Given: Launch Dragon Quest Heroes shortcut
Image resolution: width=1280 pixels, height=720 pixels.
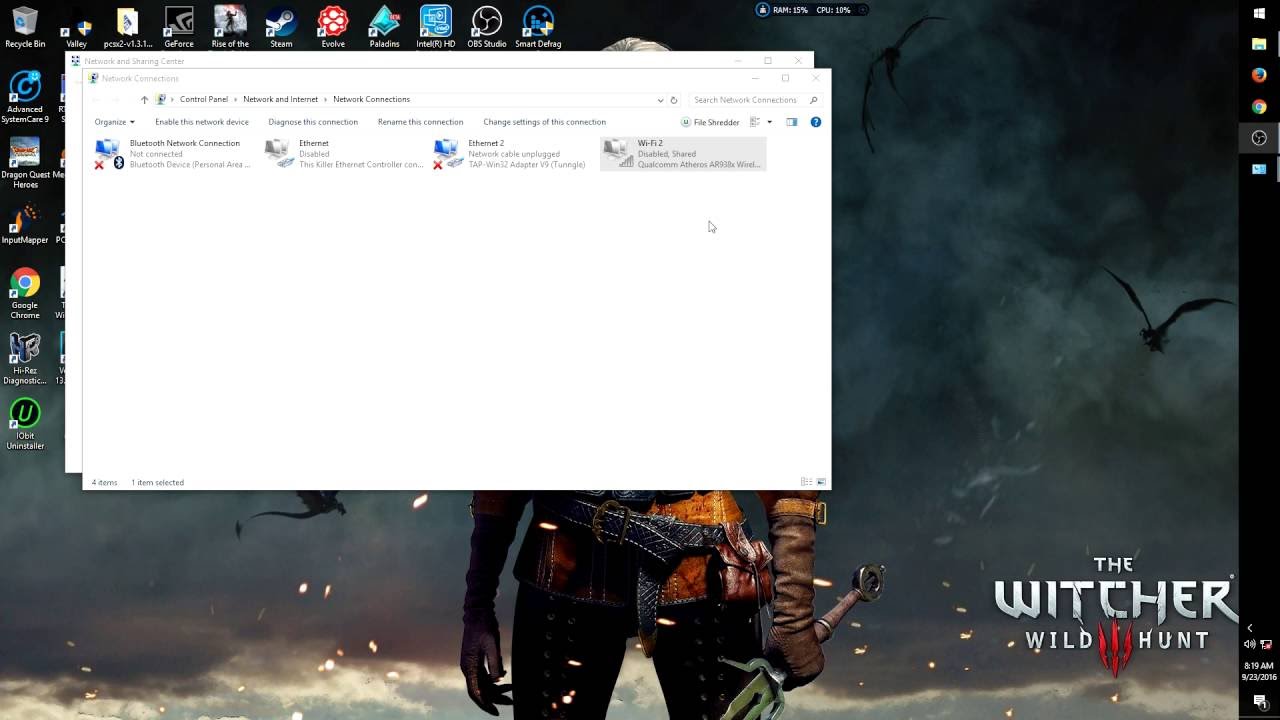Looking at the screenshot, I should point(25,163).
